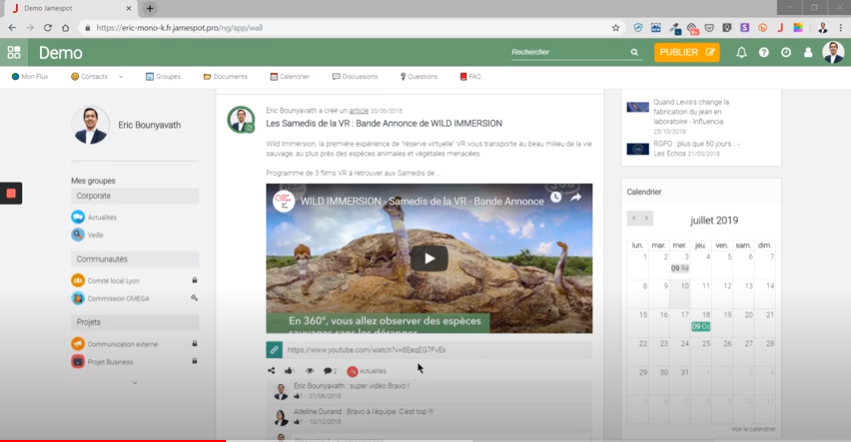Like Adeline Durand's comment
Viewport: 851px width, 442px height.
tap(296, 421)
